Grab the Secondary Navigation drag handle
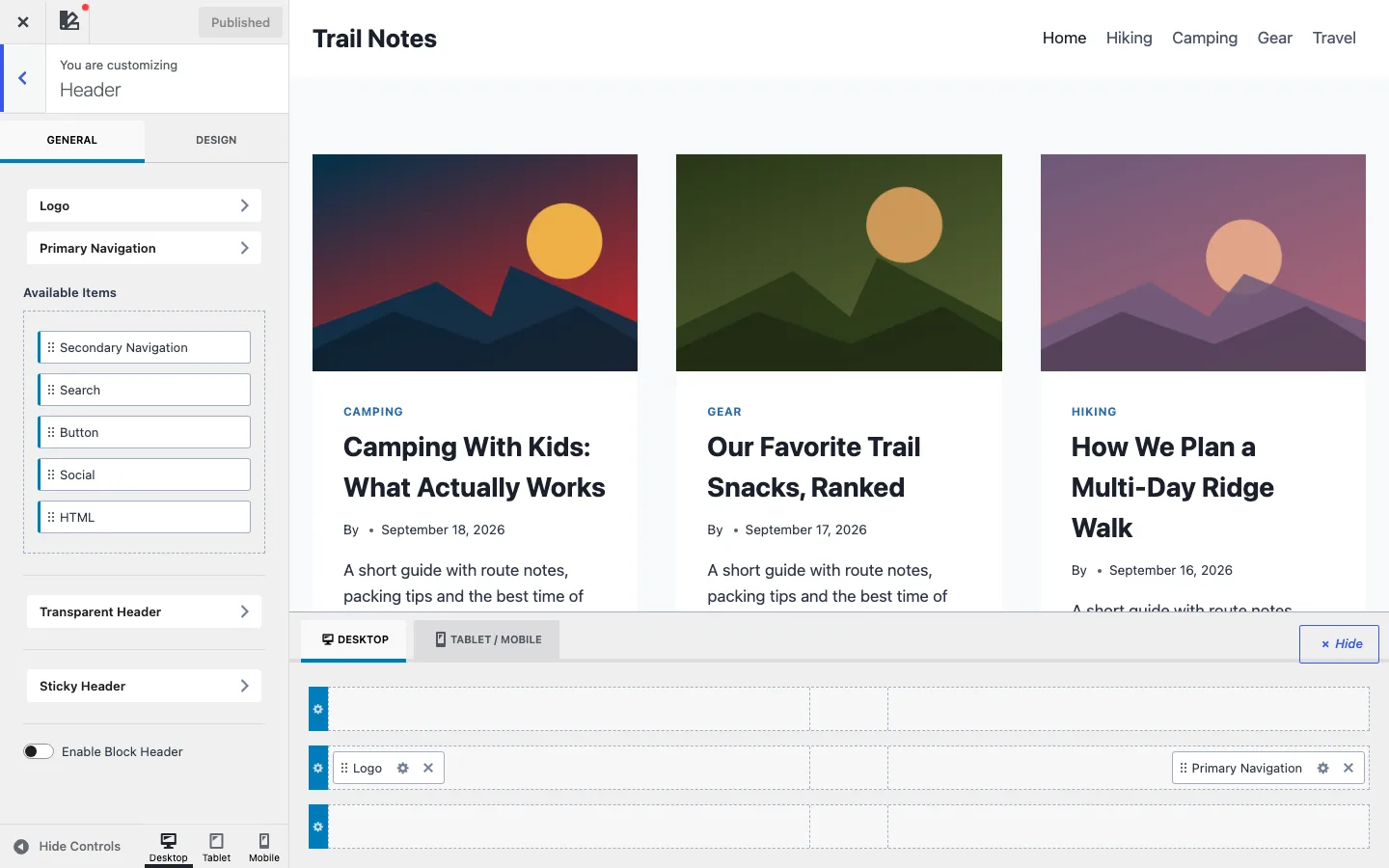 [51, 348]
